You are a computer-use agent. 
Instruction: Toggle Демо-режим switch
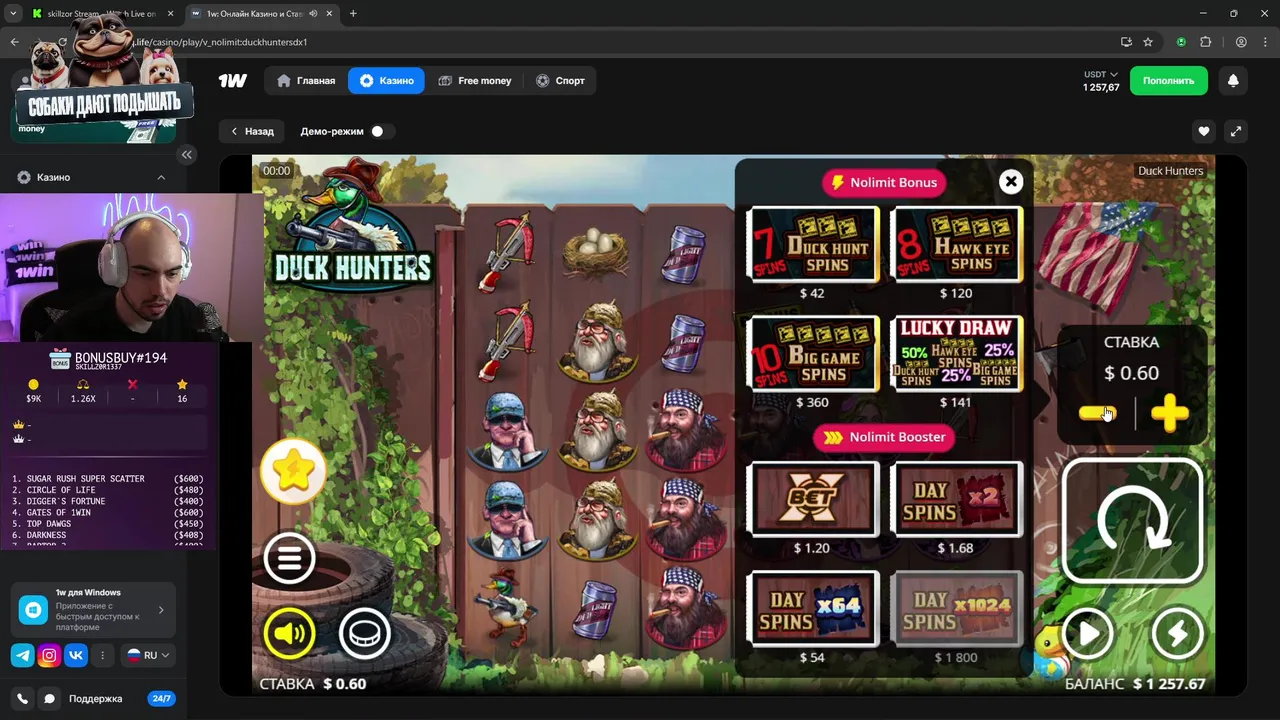click(x=381, y=131)
